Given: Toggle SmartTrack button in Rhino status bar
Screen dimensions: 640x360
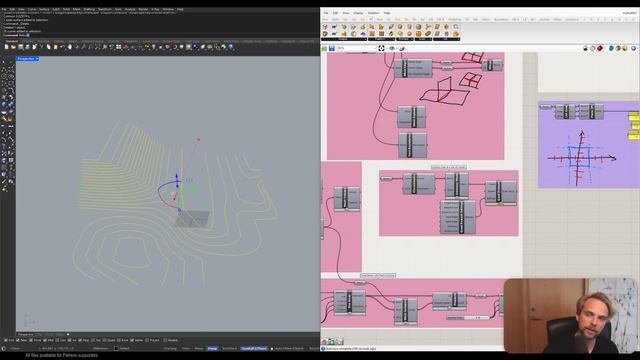Looking at the screenshot, I should coord(229,349).
